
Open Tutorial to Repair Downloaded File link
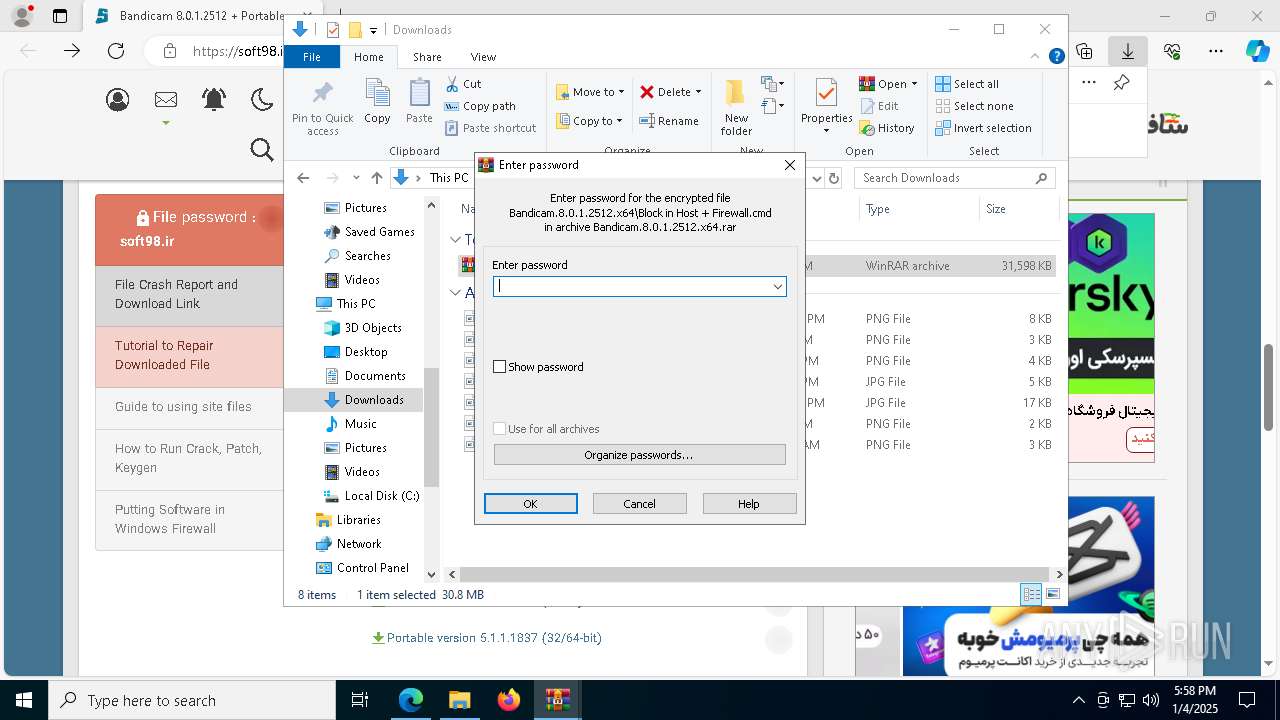coord(190,355)
